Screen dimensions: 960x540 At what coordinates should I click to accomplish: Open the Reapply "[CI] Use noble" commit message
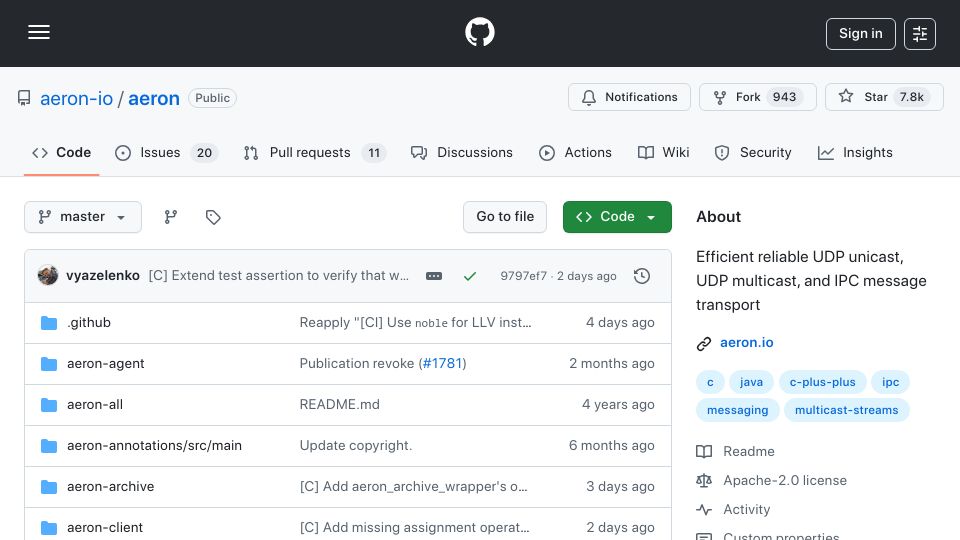415,323
